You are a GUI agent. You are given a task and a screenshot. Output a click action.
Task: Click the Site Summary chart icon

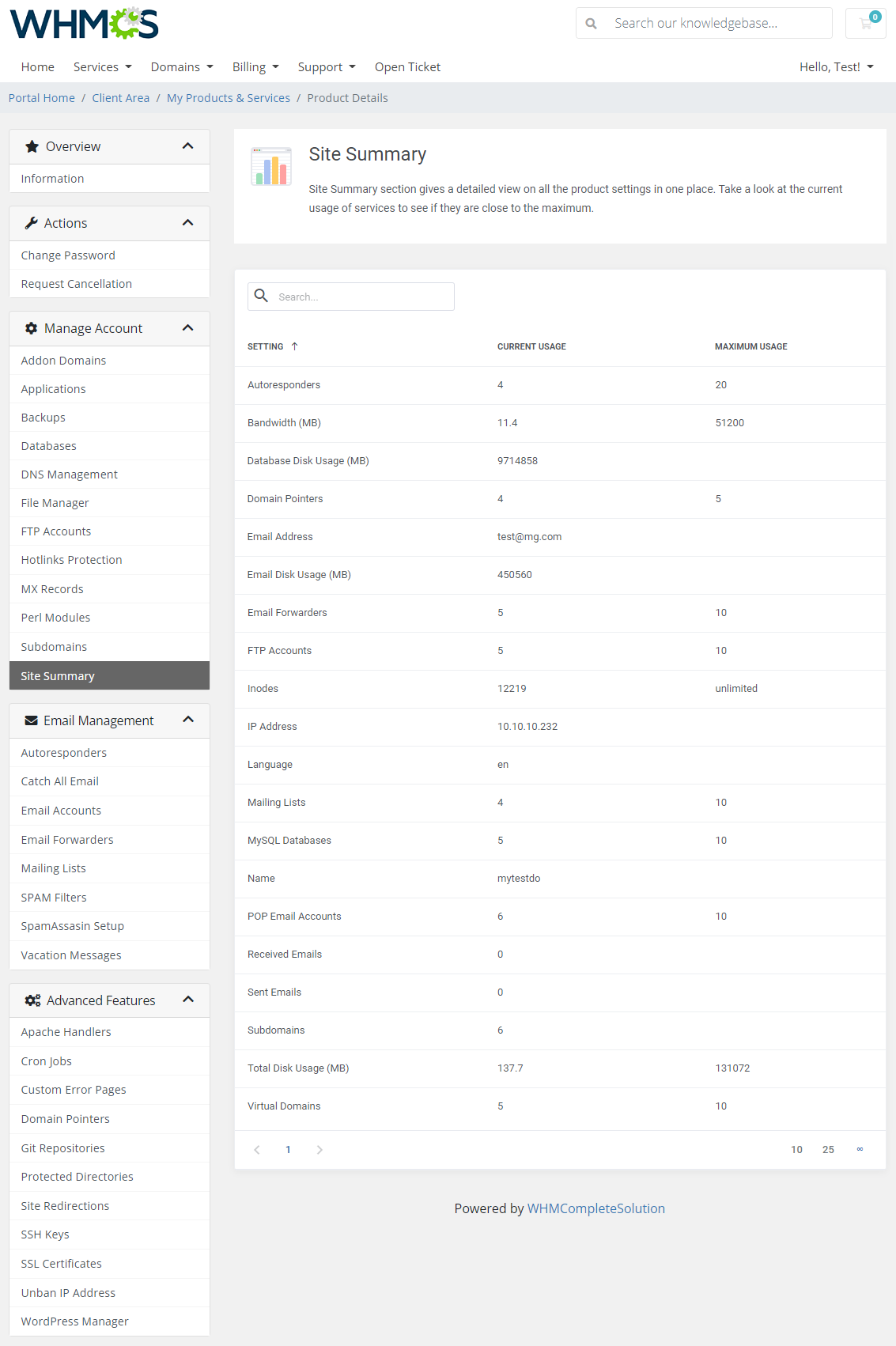pos(270,166)
